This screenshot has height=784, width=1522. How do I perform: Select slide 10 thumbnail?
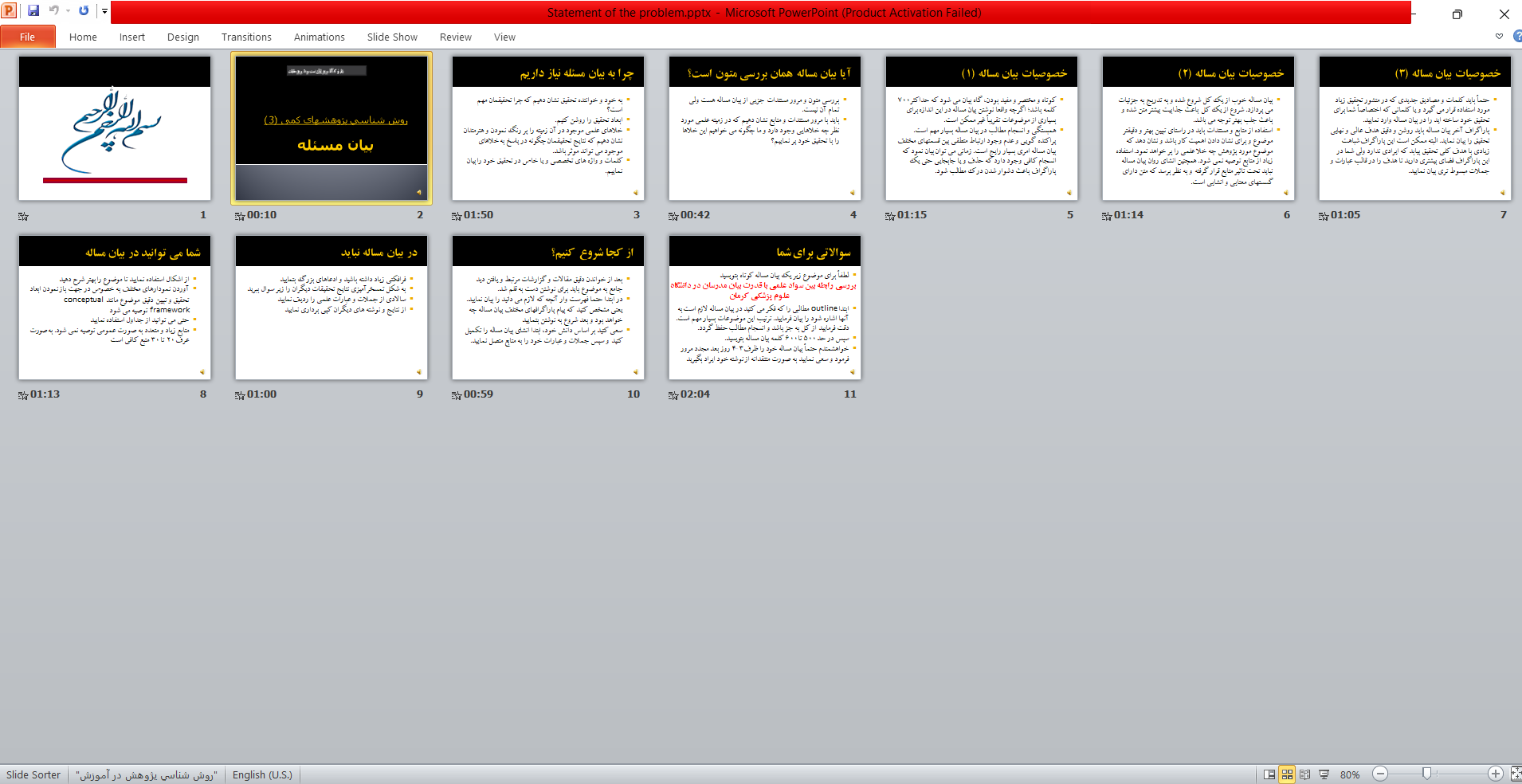pos(548,307)
